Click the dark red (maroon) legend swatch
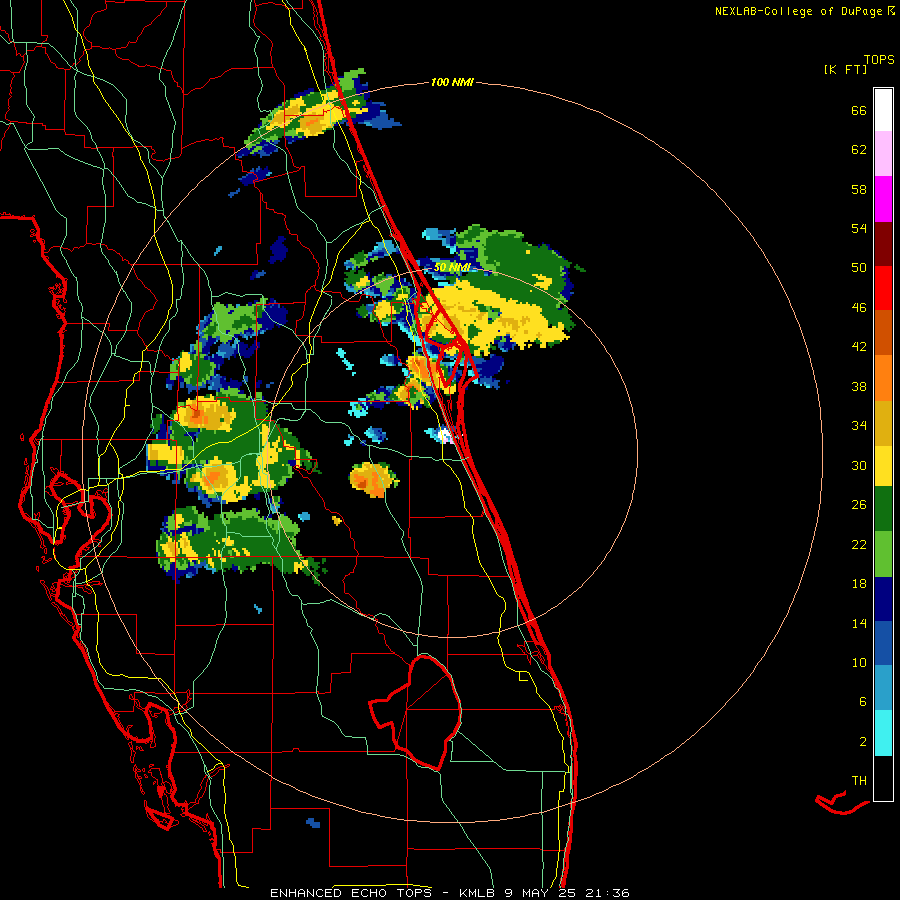900x900 pixels. (x=883, y=244)
